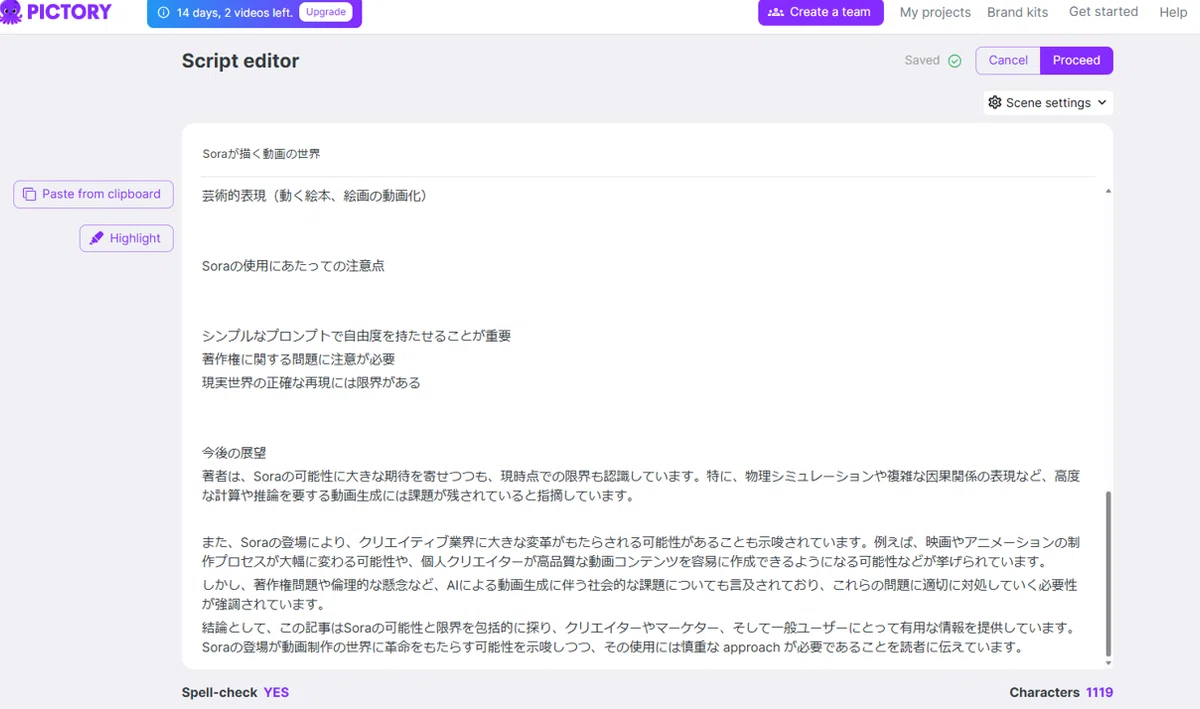Click the line "現実世界の正確な再現には限界がある"

(x=311, y=382)
